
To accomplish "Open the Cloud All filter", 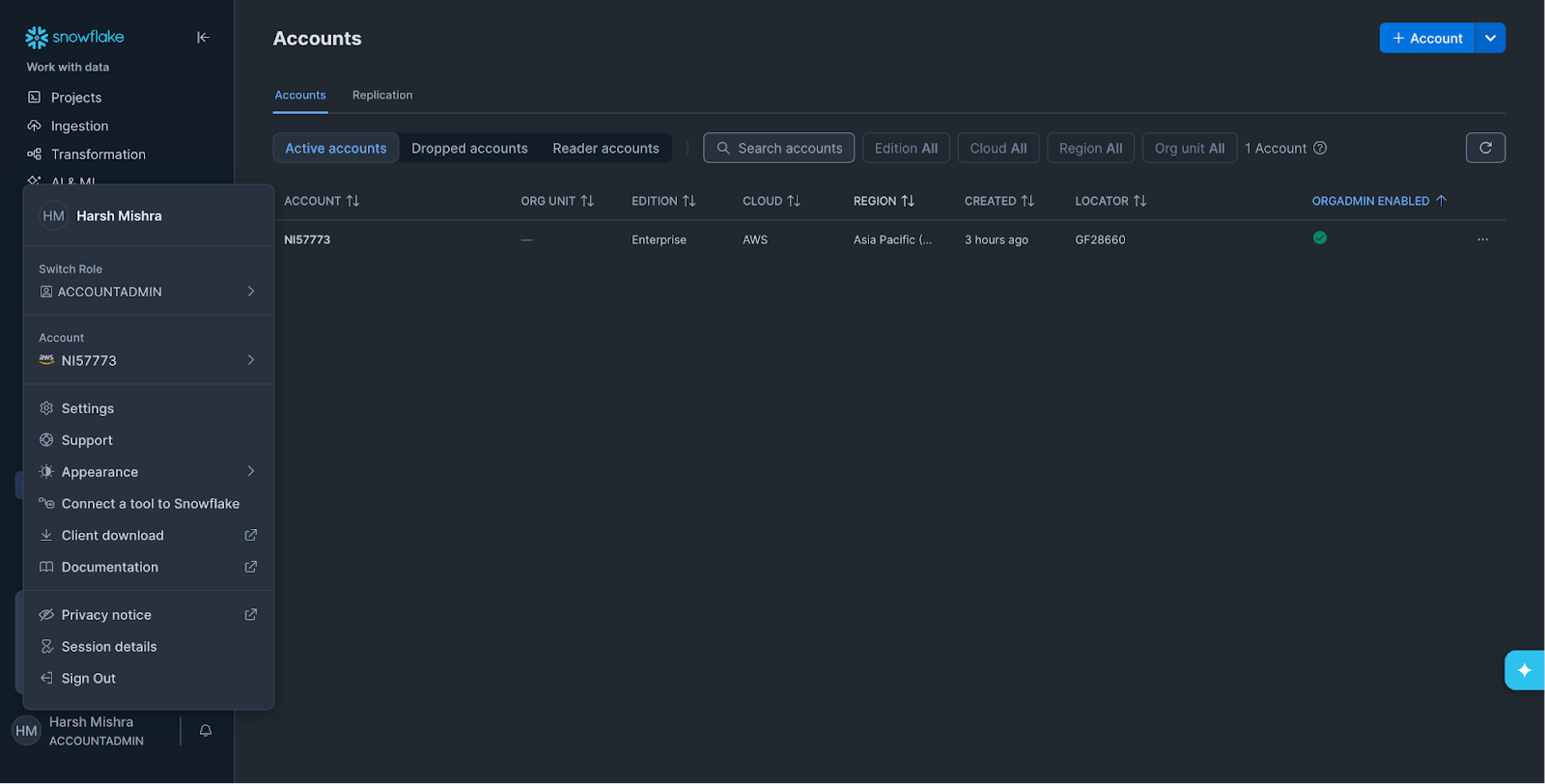I will tap(998, 148).
